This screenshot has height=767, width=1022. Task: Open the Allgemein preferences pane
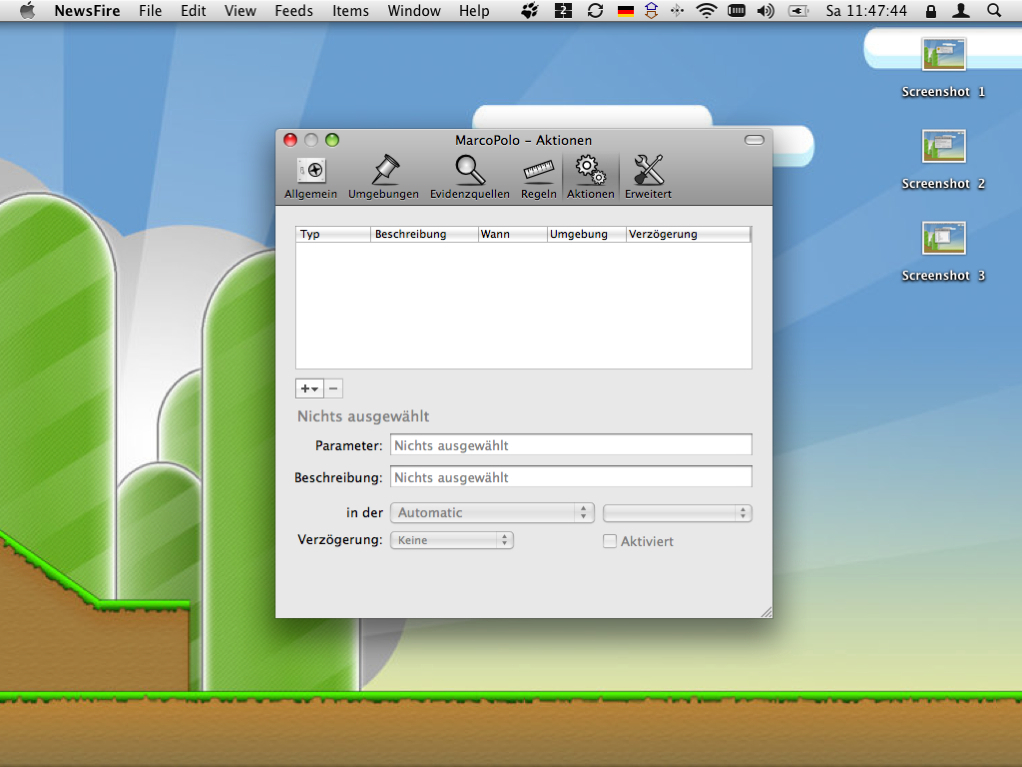[311, 177]
